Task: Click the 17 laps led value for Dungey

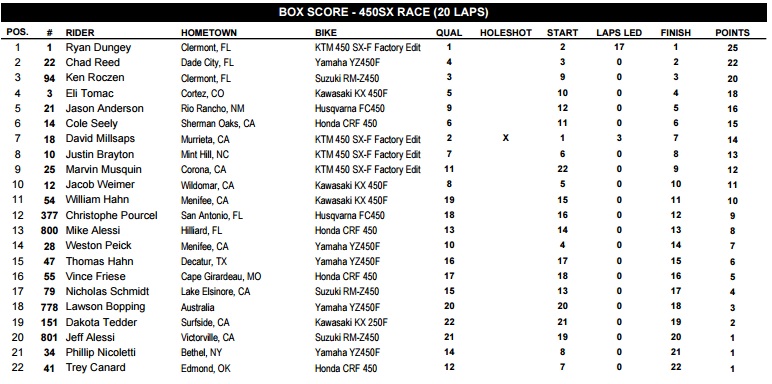Action: coord(619,47)
